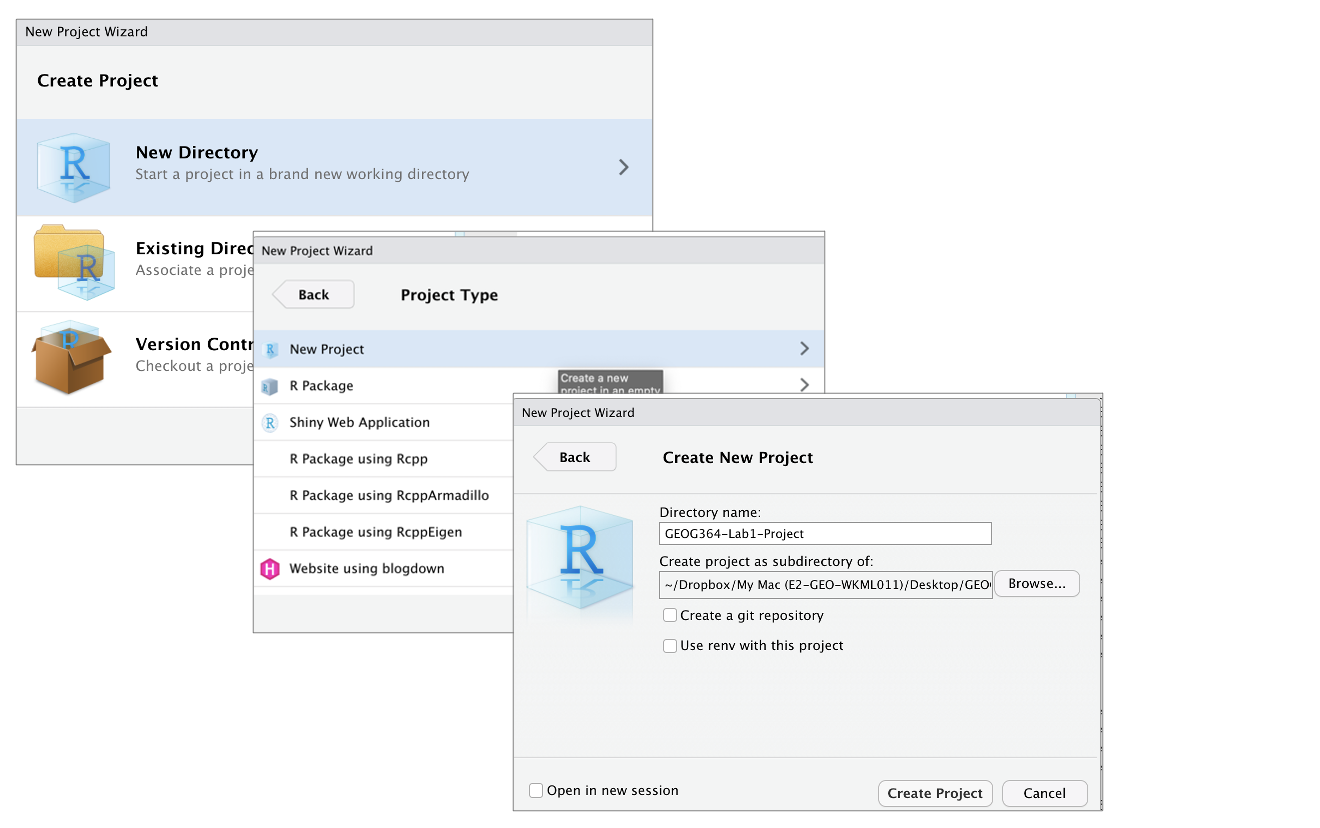Go Back from Create New Project

click(575, 458)
